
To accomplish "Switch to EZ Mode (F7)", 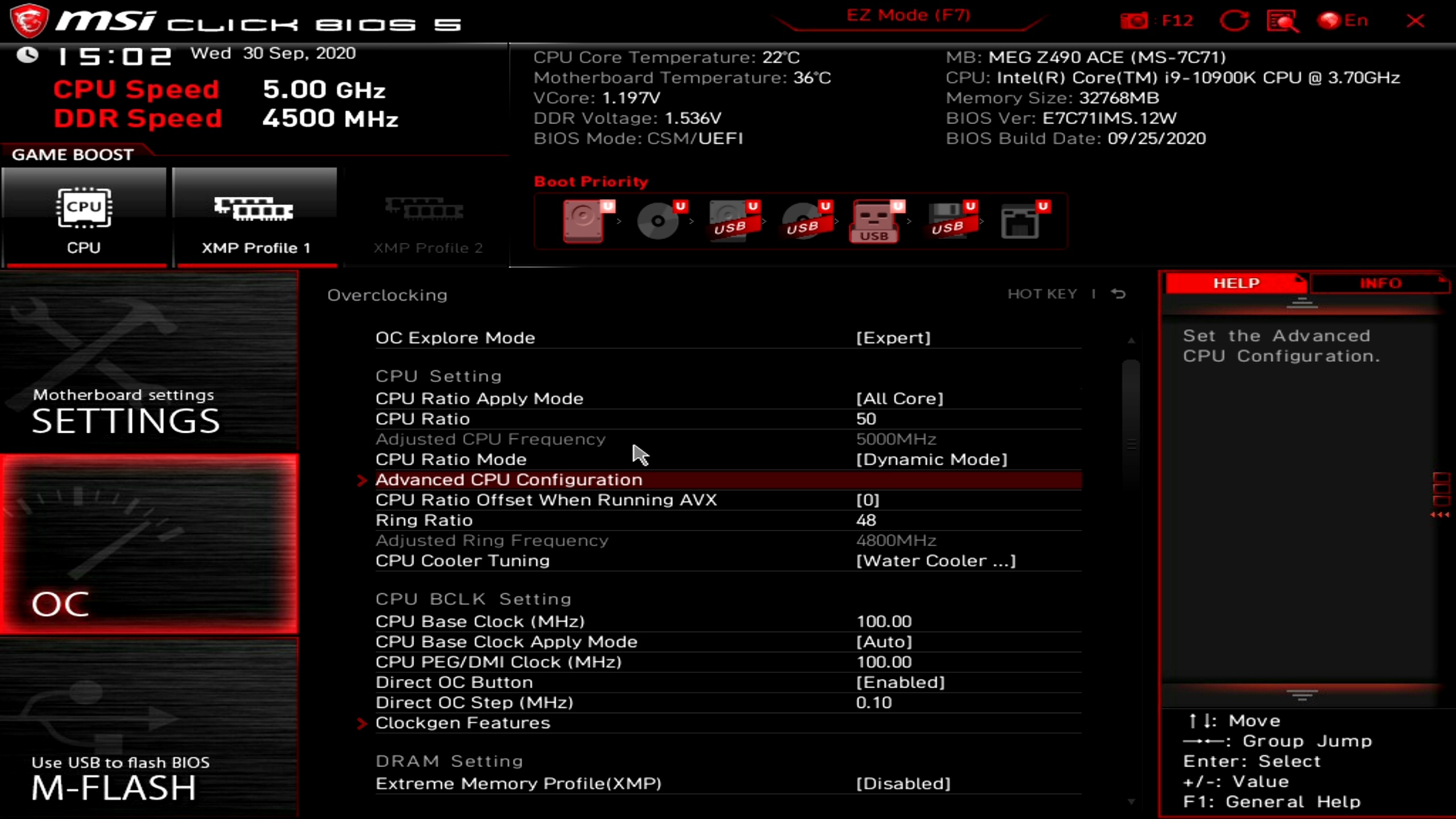I will 908,15.
